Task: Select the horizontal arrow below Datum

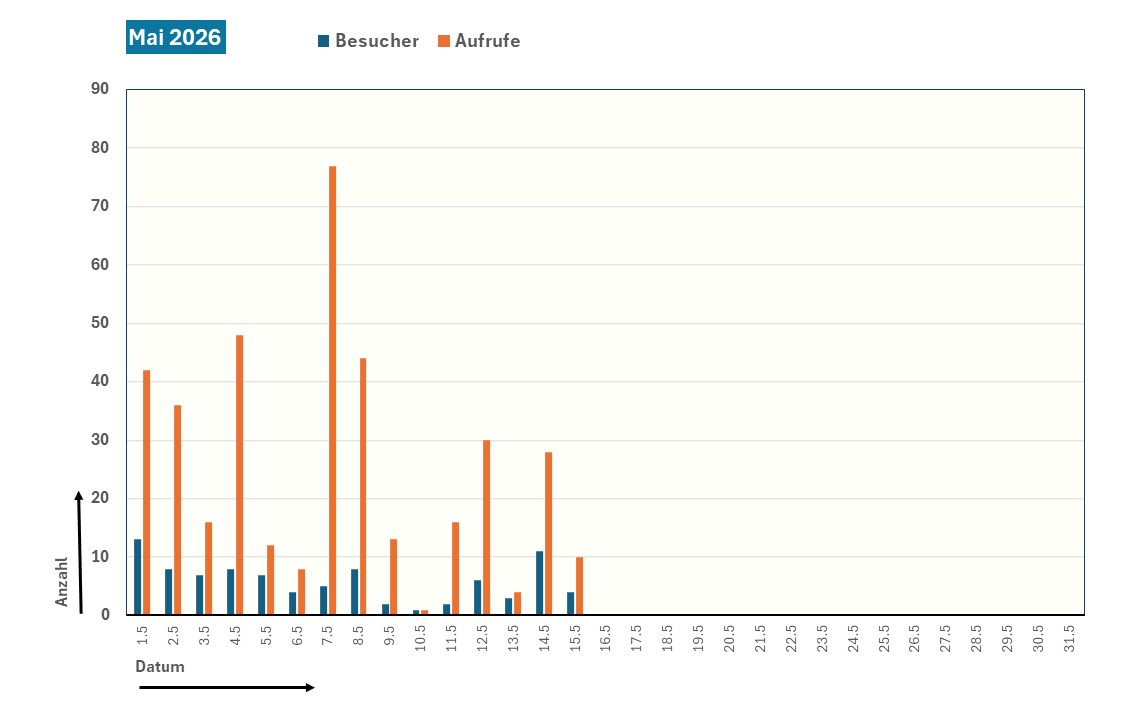Action: point(227,687)
